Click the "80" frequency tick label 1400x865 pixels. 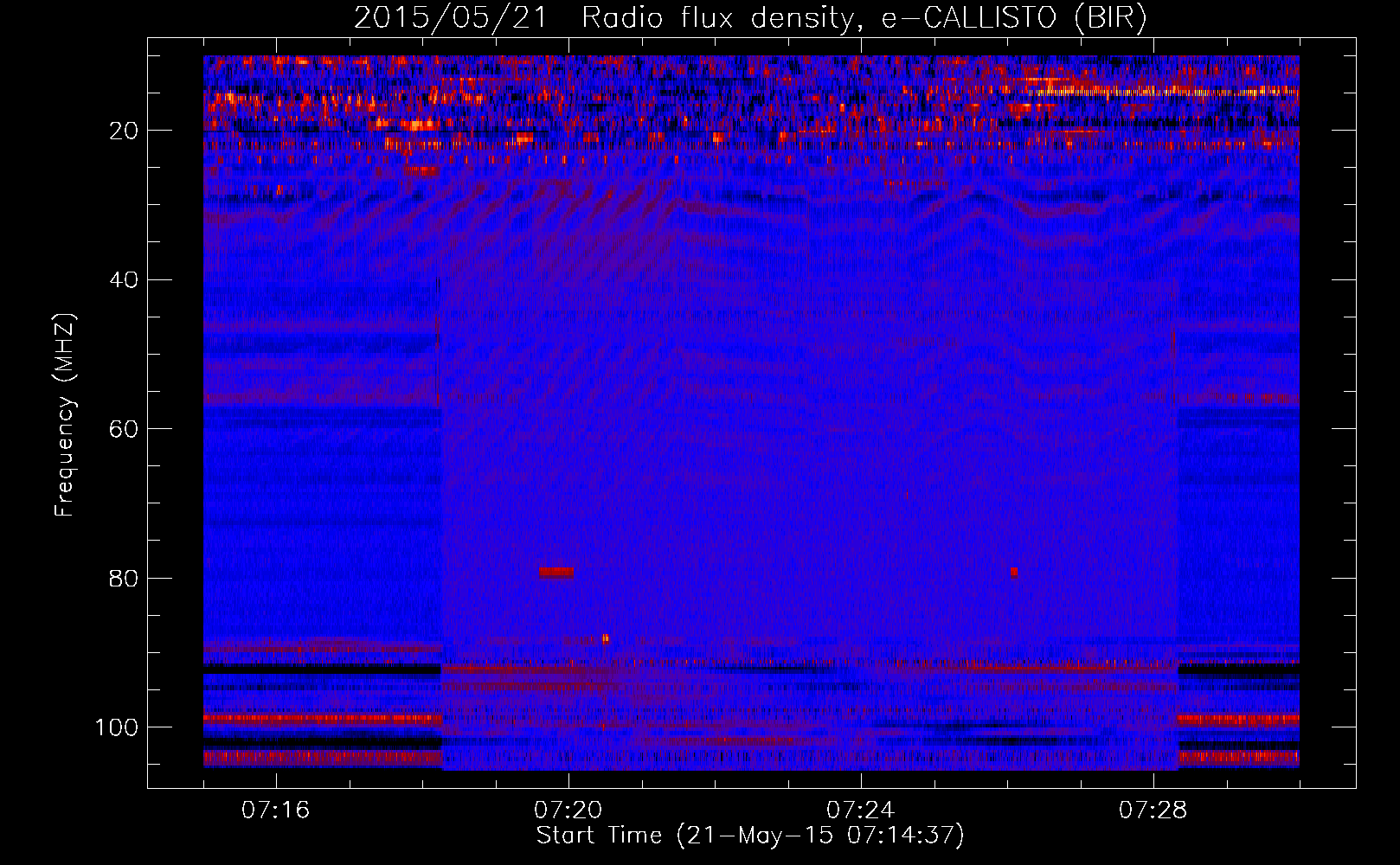[x=124, y=578]
